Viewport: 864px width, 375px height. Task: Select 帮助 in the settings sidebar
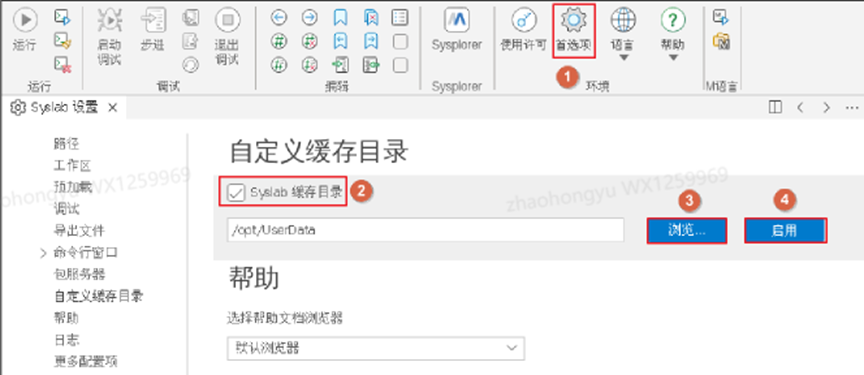67,318
